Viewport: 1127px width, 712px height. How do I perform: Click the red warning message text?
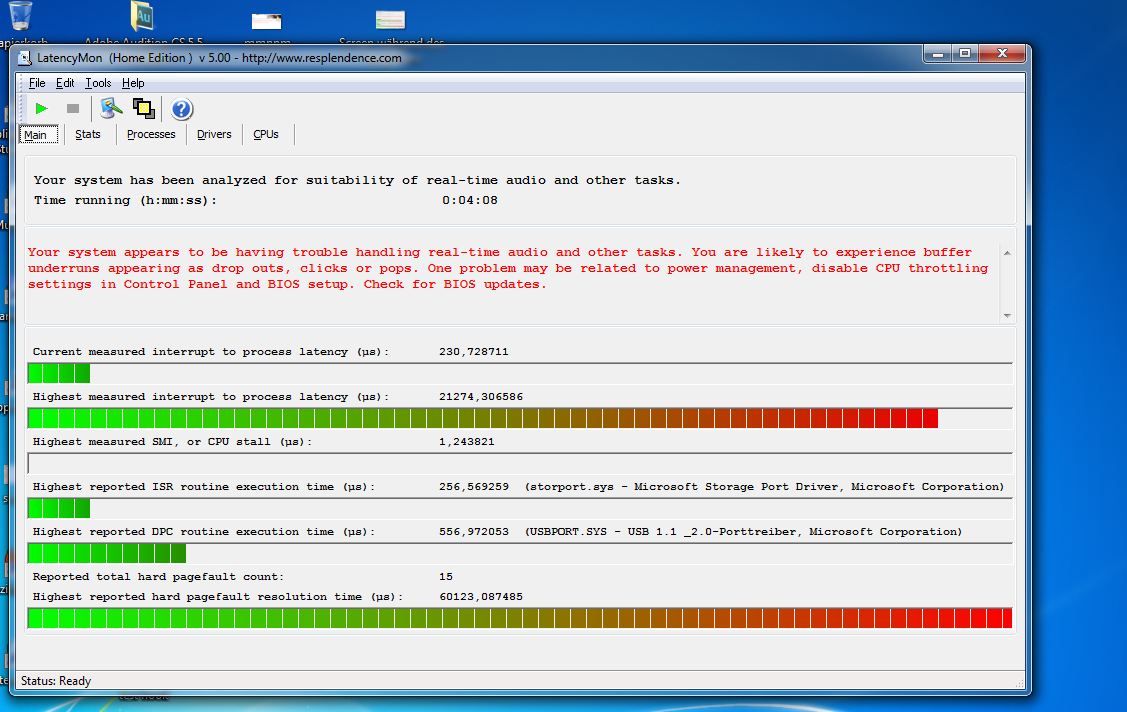pos(508,268)
